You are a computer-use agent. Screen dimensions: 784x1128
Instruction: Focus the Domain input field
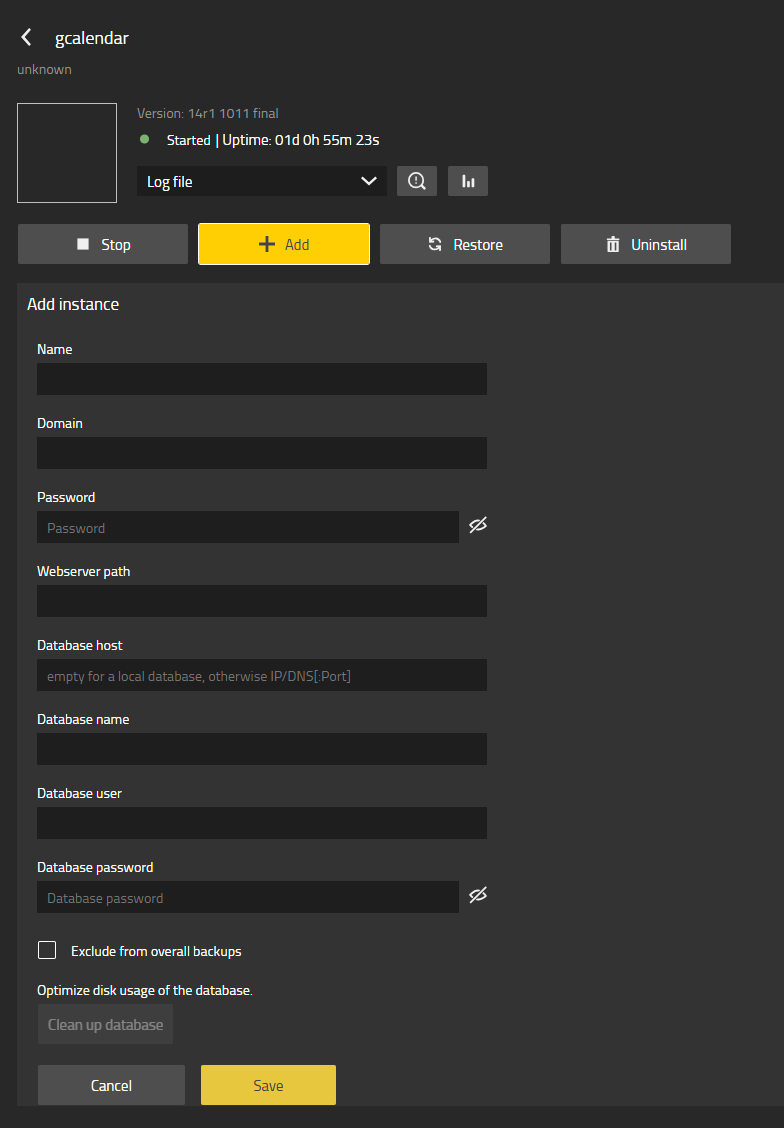(262, 453)
